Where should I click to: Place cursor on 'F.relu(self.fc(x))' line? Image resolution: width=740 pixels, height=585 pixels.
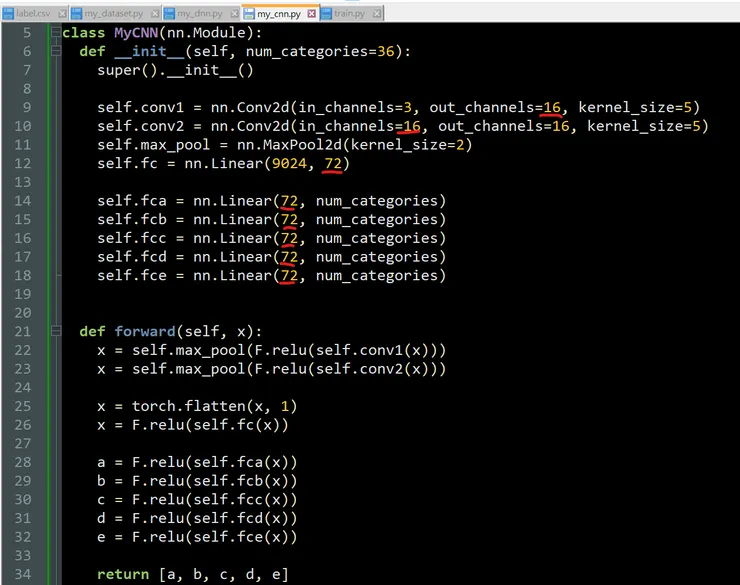click(210, 425)
